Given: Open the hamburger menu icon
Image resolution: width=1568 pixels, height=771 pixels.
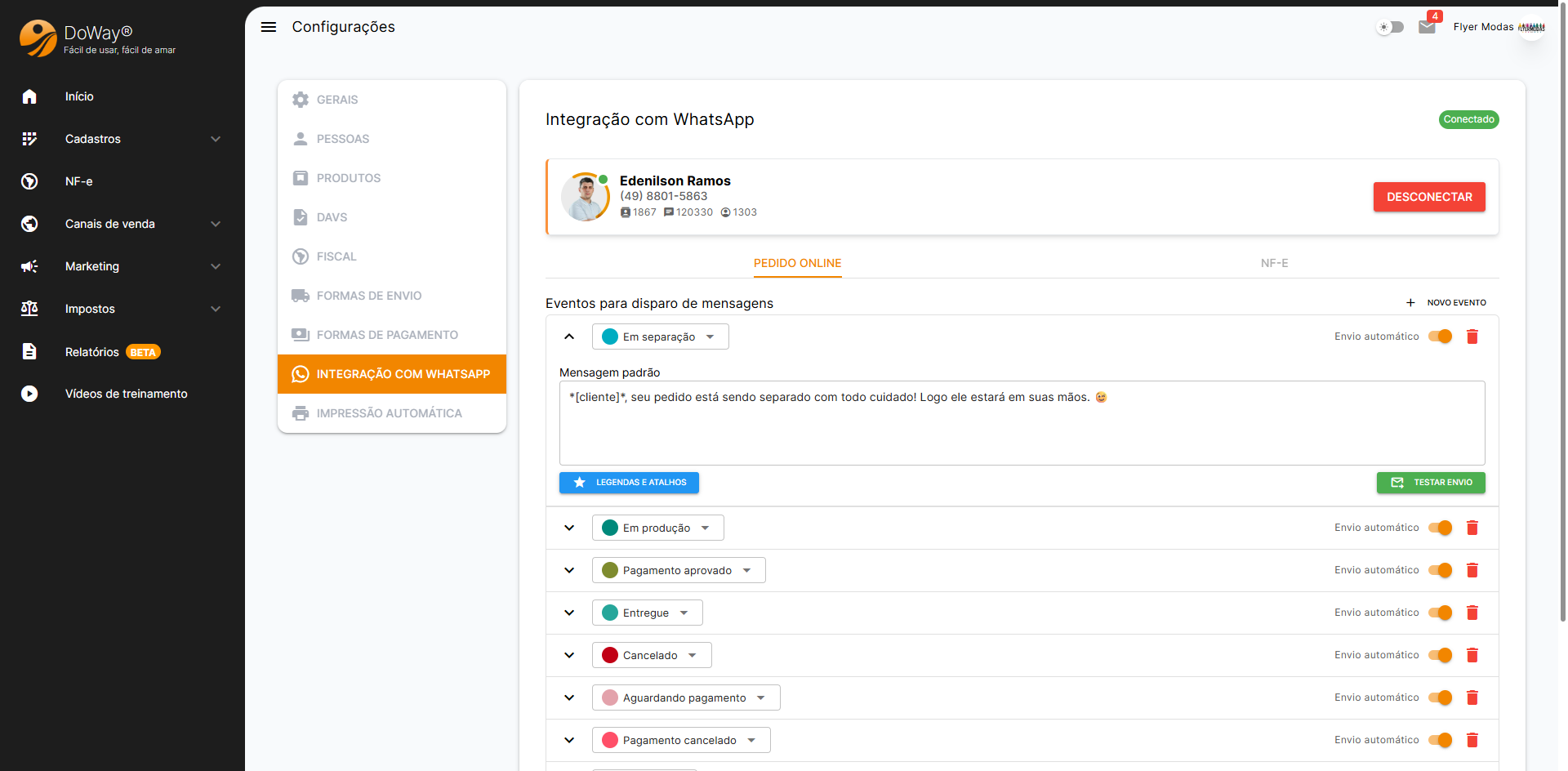Looking at the screenshot, I should click(268, 27).
